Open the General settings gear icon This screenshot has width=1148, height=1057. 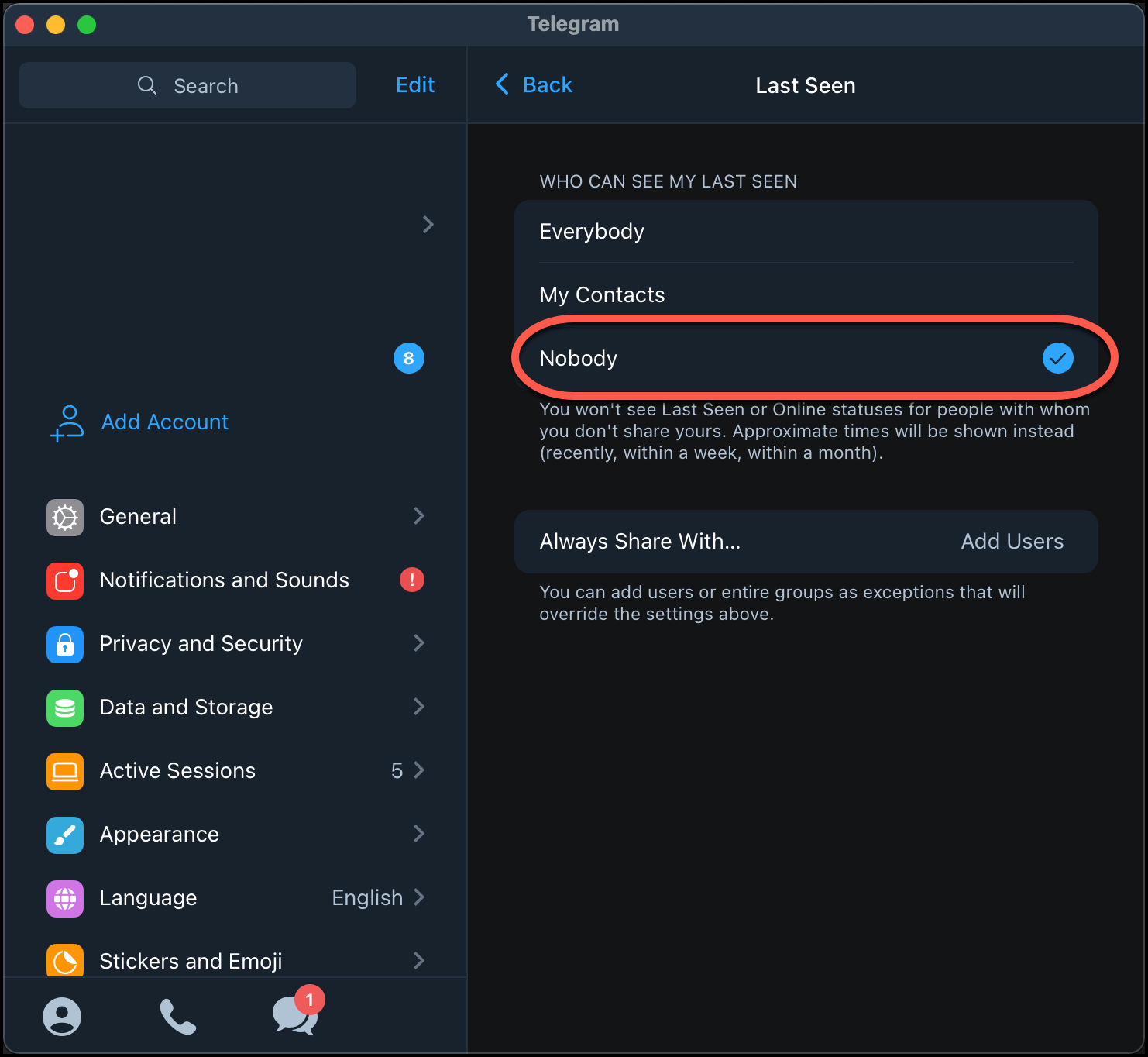point(65,517)
